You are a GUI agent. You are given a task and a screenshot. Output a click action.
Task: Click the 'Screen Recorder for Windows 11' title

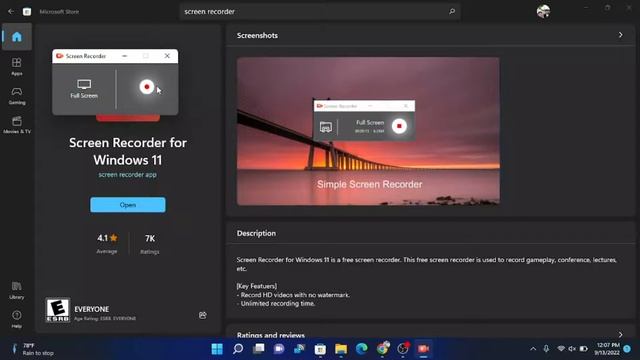[128, 151]
